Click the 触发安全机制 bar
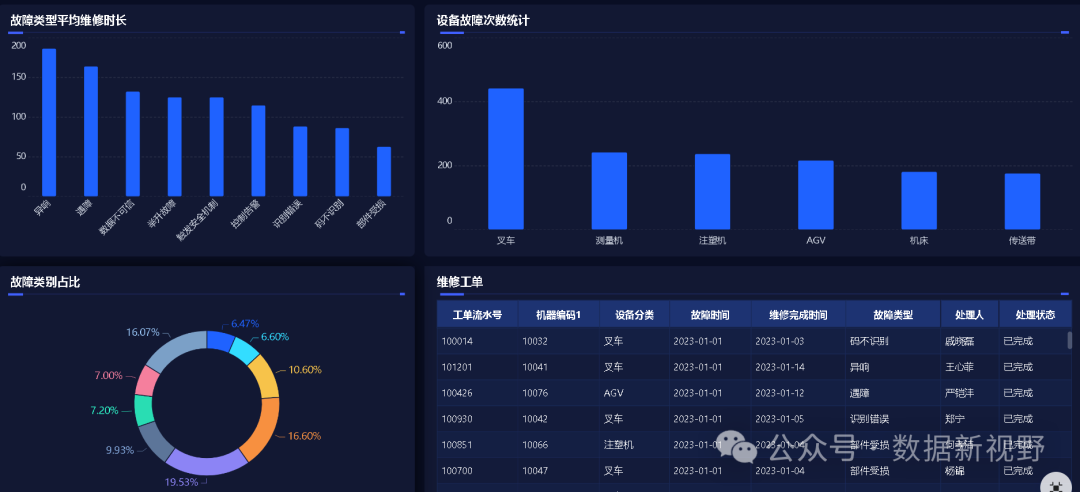Screen dimensions: 1080x492 216,147
